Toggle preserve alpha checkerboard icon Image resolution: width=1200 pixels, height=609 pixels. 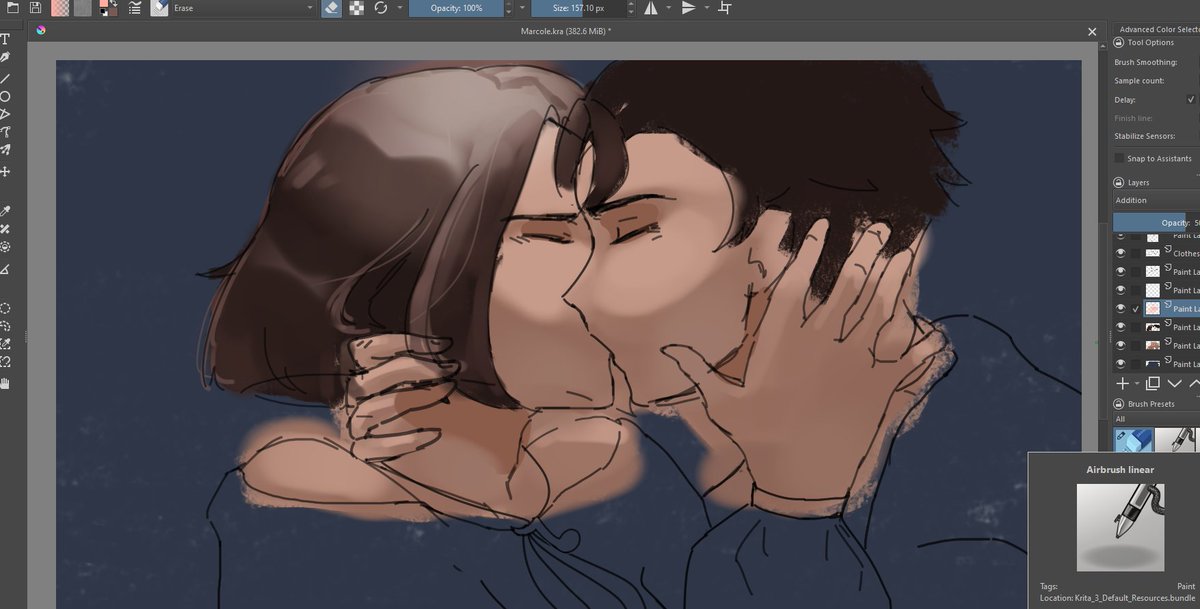pyautogui.click(x=356, y=8)
